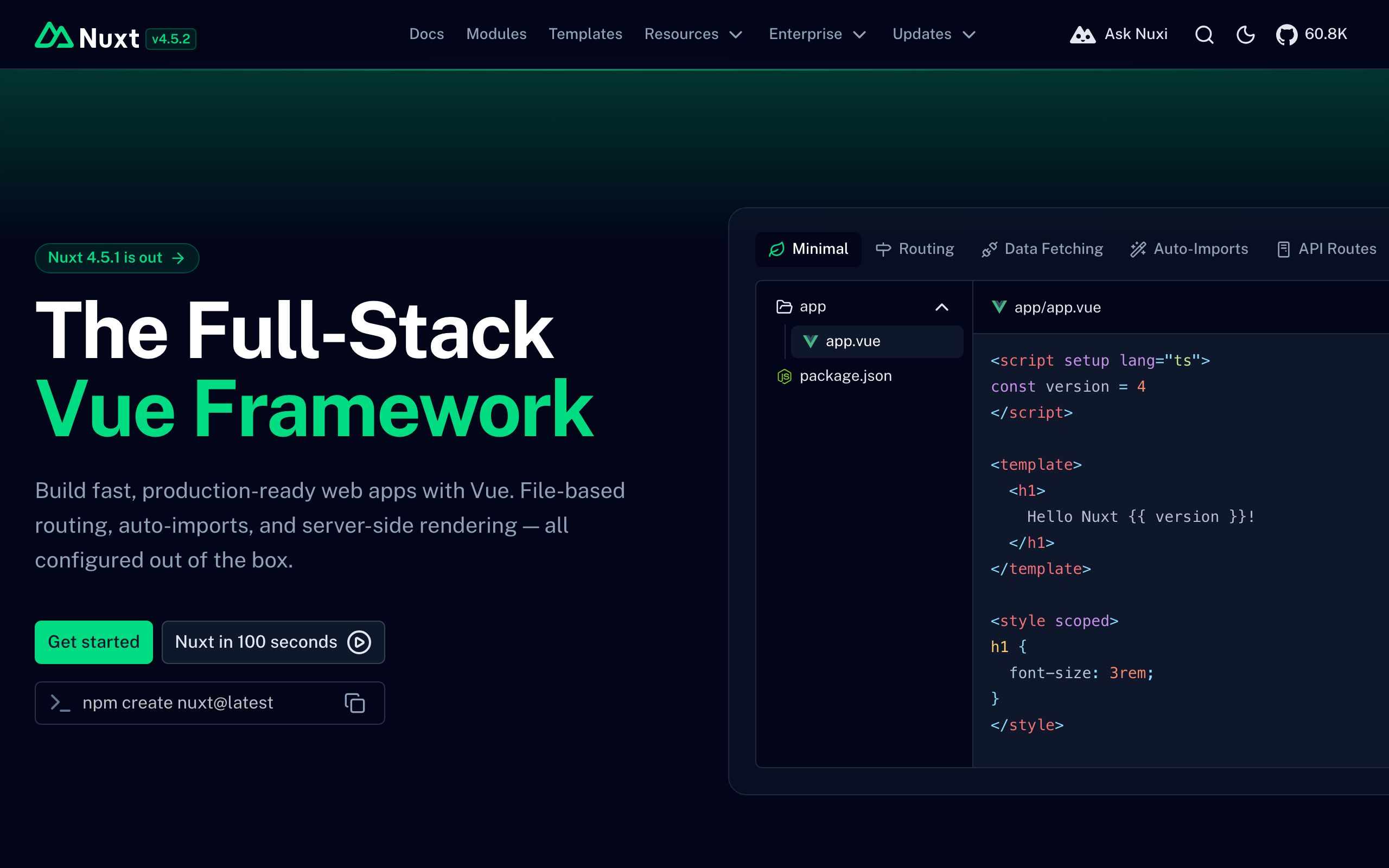
Task: Click the '<style scoped>' code line
Action: pyautogui.click(x=1054, y=621)
